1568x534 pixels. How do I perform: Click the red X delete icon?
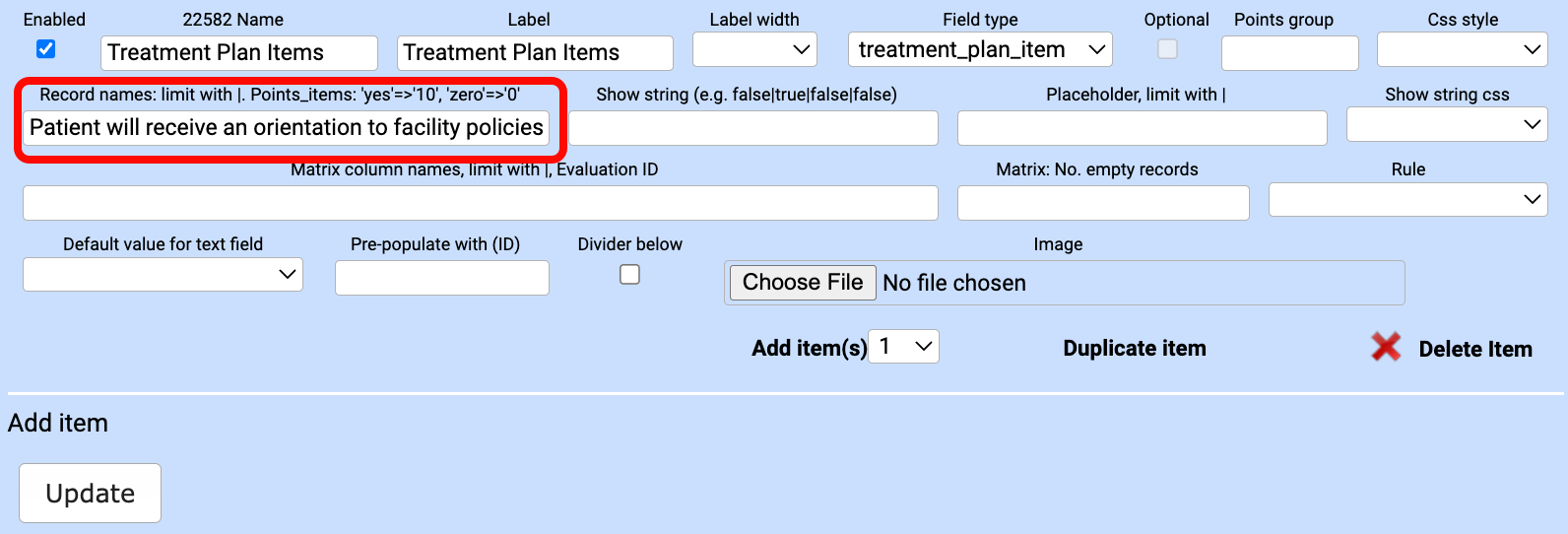(x=1386, y=347)
